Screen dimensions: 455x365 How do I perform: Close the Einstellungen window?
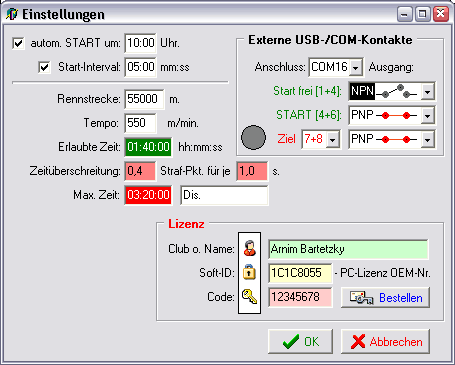441,14
